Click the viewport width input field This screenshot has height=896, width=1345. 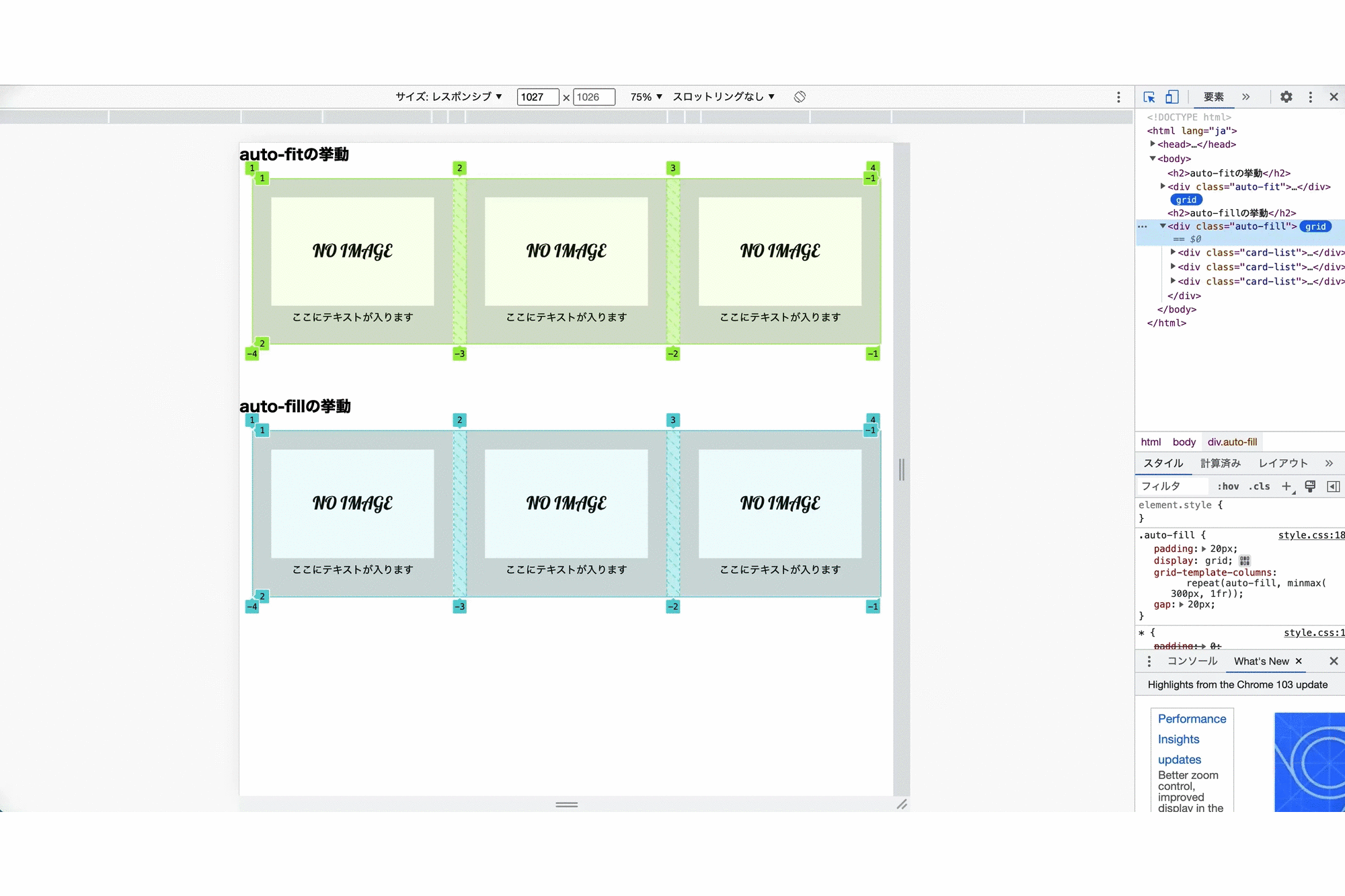535,97
